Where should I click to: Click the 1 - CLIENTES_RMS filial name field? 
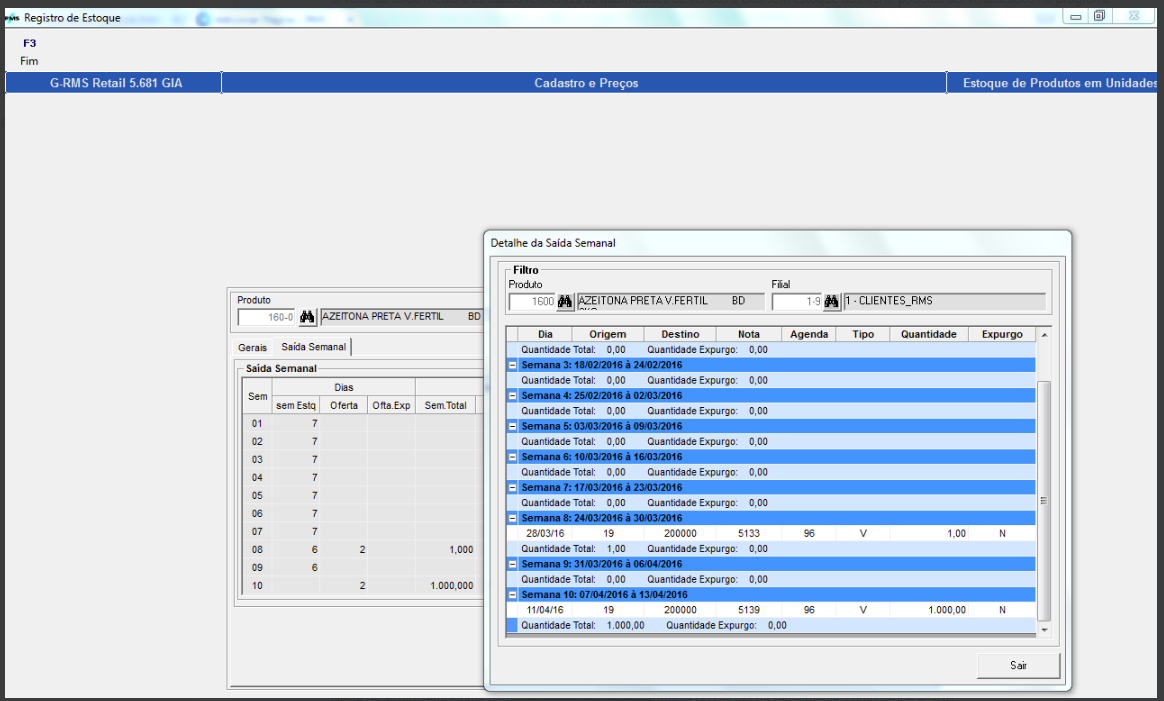tap(944, 301)
